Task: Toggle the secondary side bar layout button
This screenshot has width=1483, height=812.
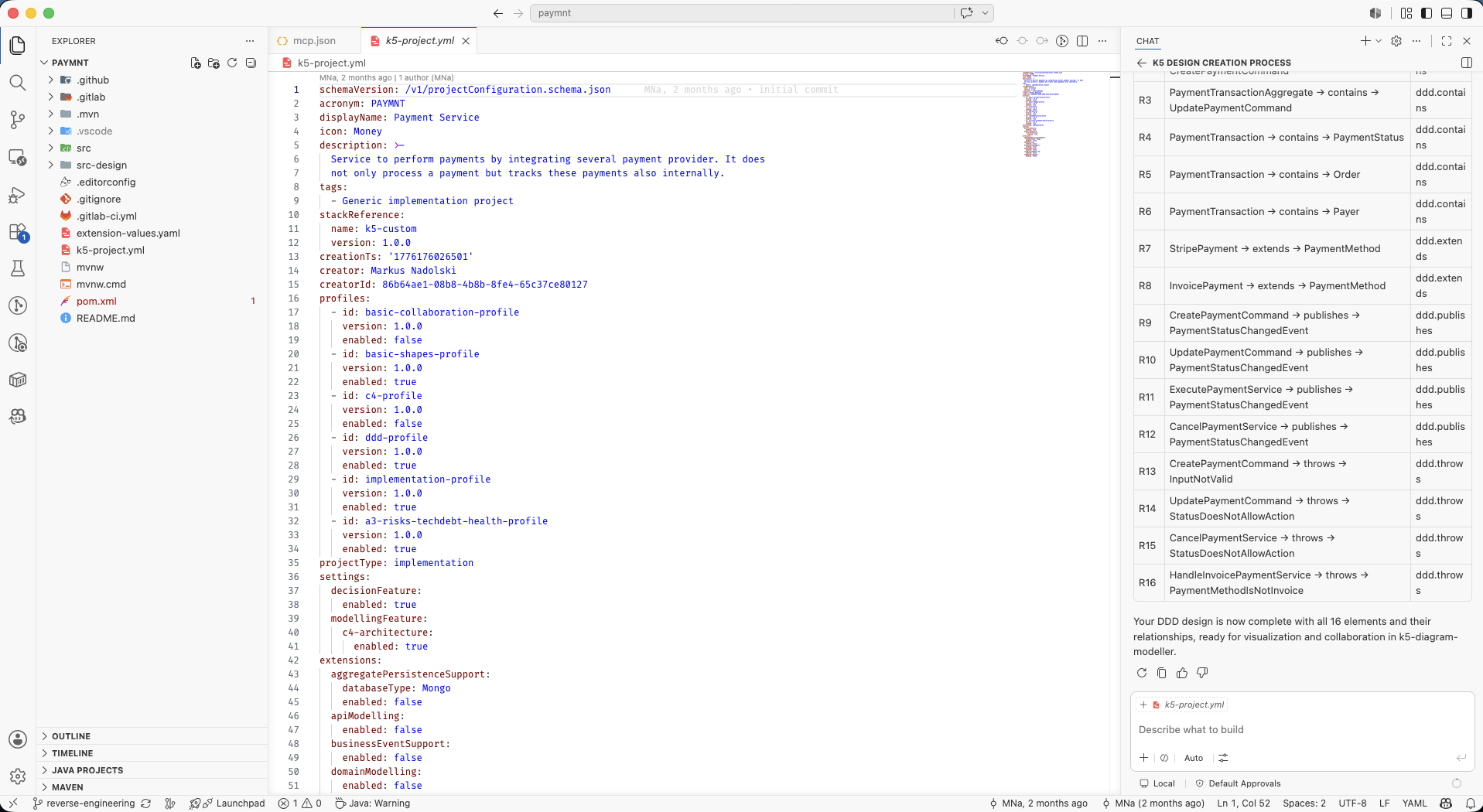Action: pos(1467,13)
